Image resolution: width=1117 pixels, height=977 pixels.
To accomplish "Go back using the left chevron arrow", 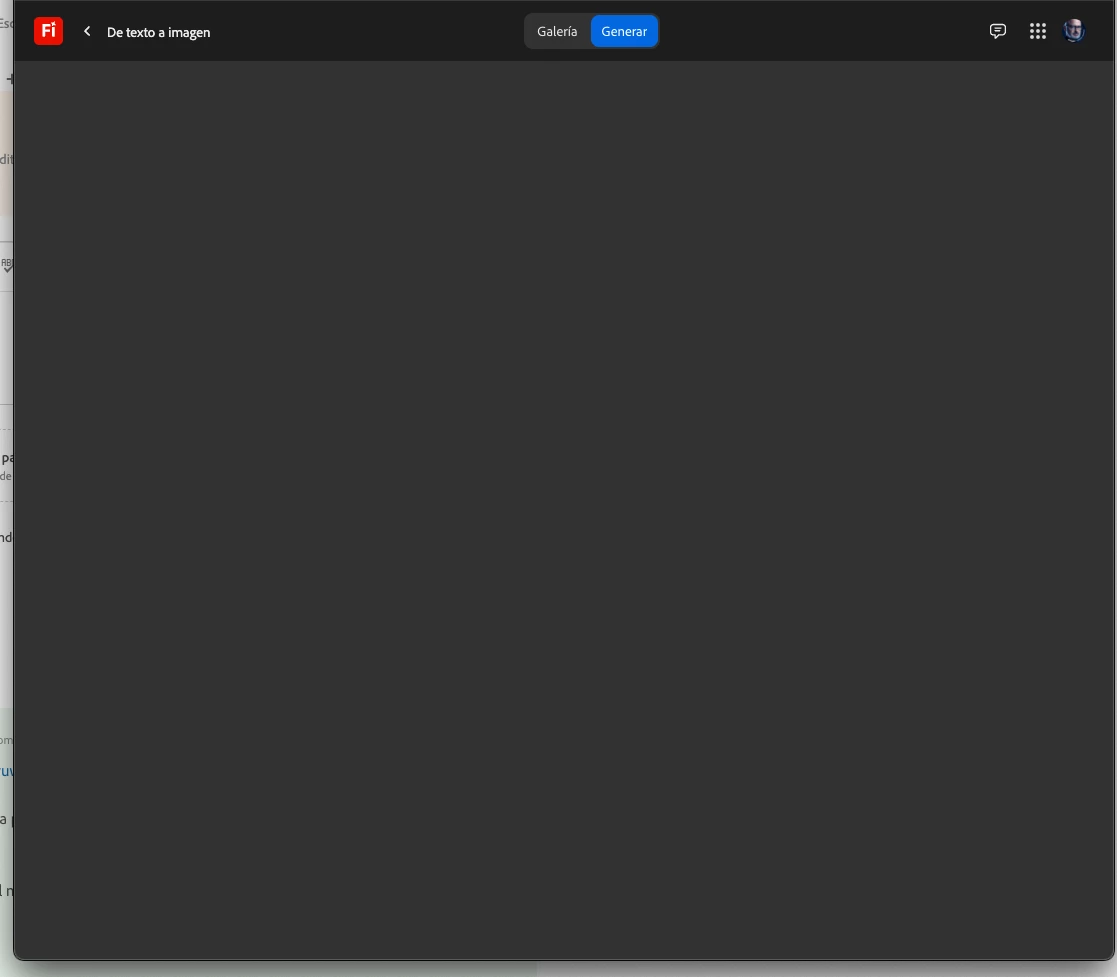I will (x=87, y=31).
